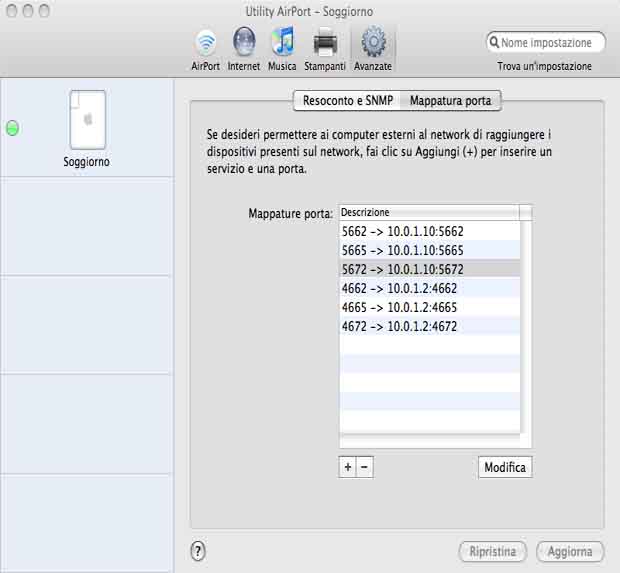The height and width of the screenshot is (573, 620).
Task: Select the Avanzate gear toolbar item
Action: [x=373, y=49]
